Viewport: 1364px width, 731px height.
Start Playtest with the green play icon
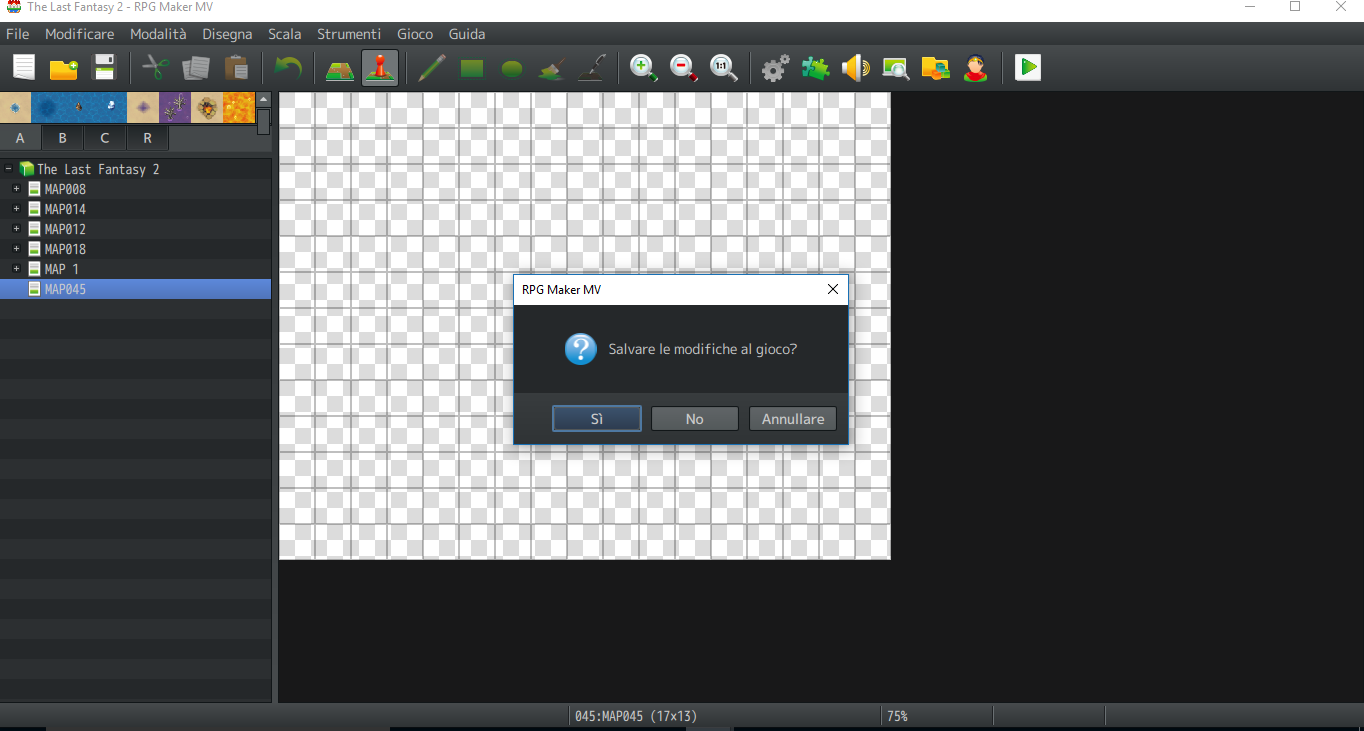coord(1028,68)
